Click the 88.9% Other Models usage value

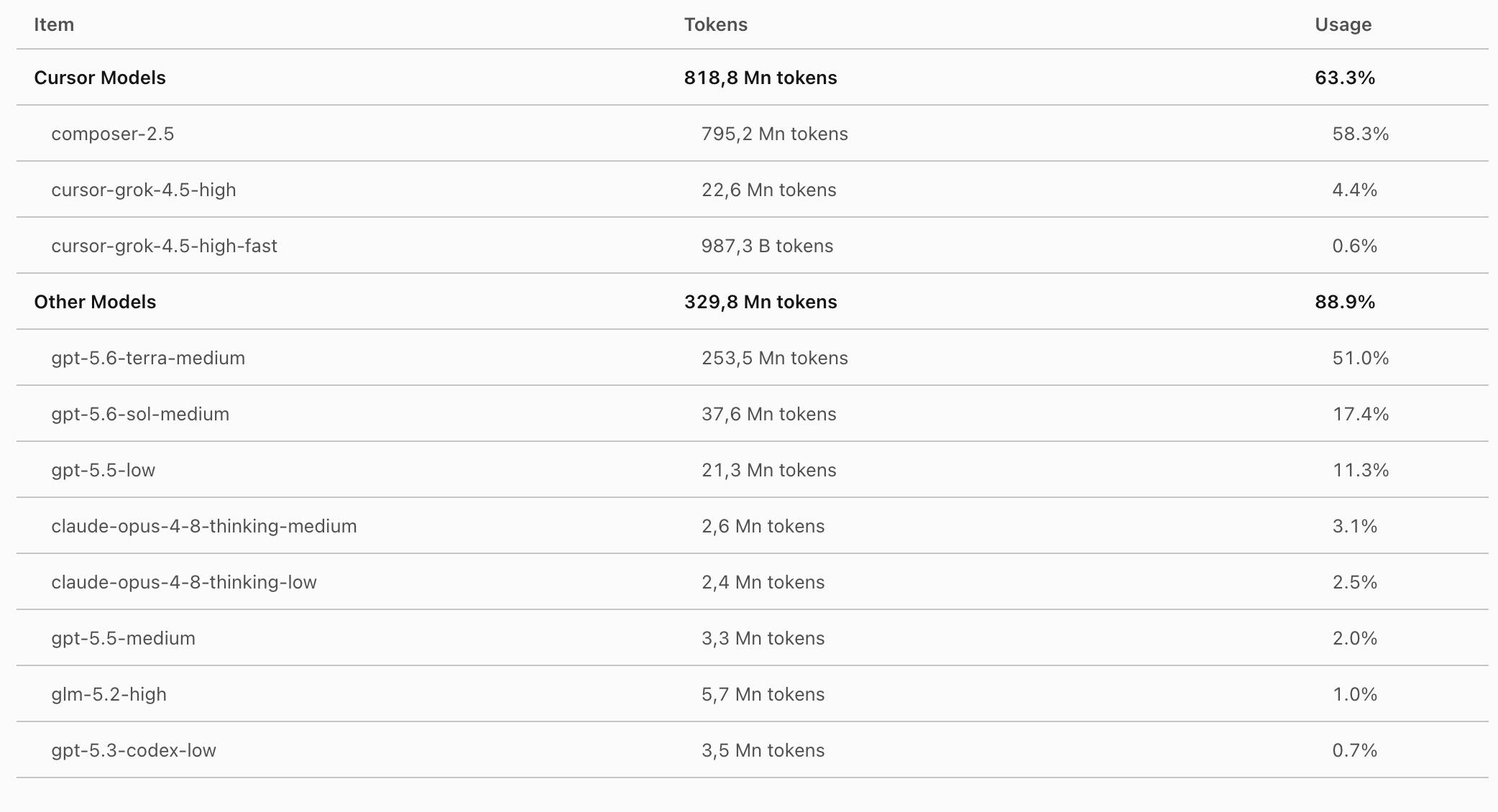coord(1345,302)
